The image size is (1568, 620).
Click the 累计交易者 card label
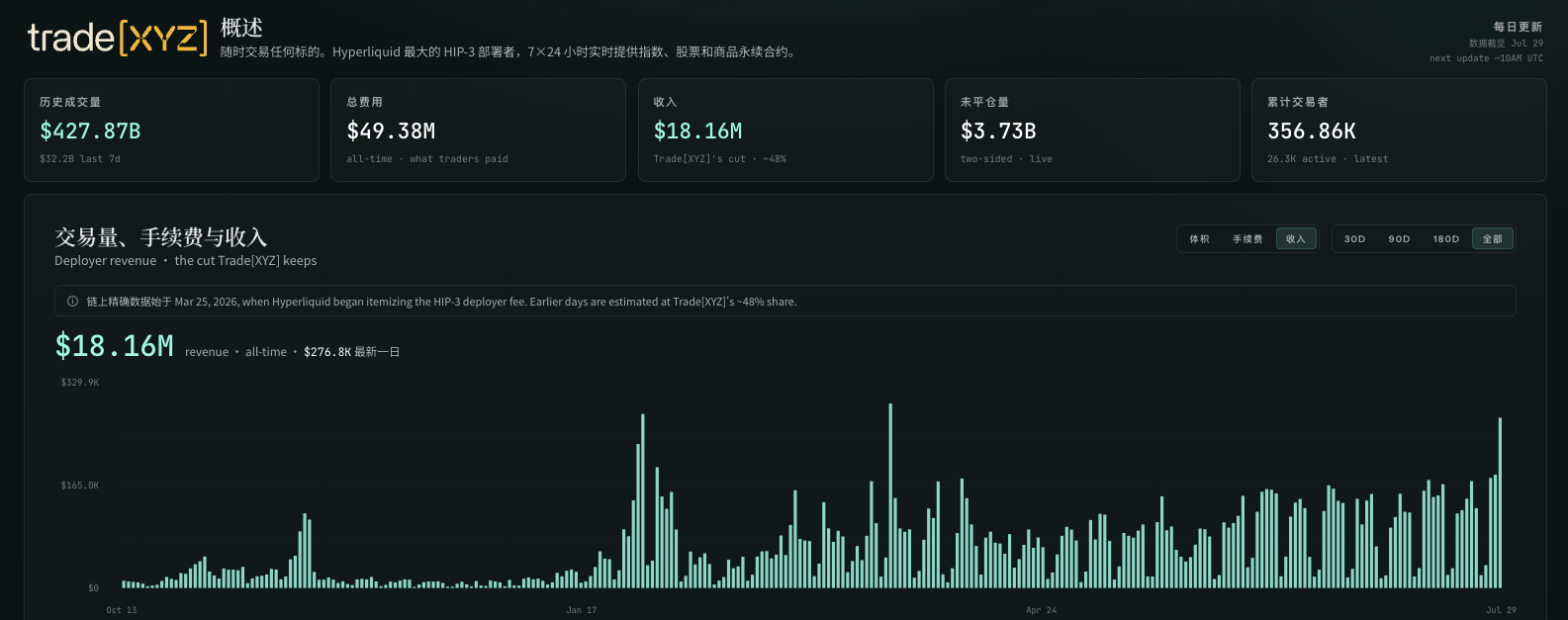(x=1298, y=102)
